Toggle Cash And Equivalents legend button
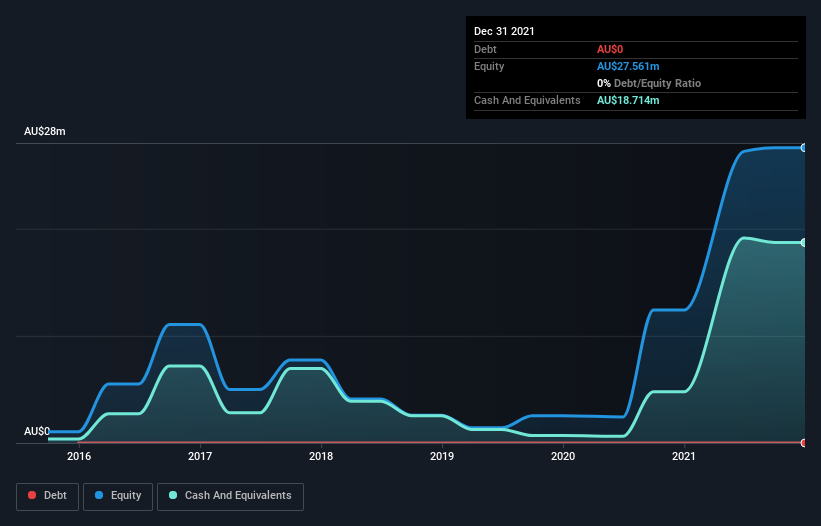 pos(230,496)
